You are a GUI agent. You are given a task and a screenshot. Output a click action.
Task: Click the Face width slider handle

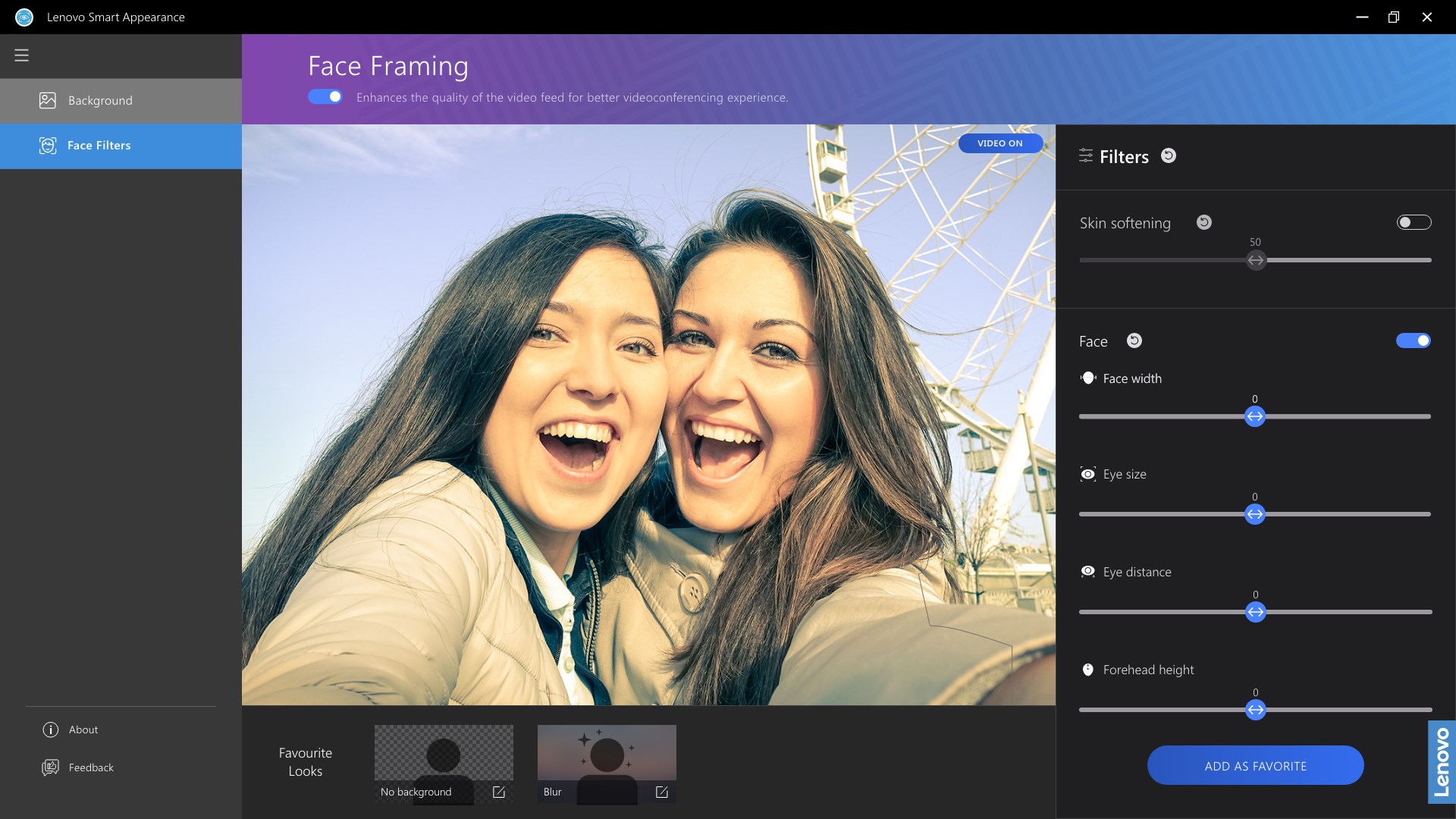[1255, 416]
